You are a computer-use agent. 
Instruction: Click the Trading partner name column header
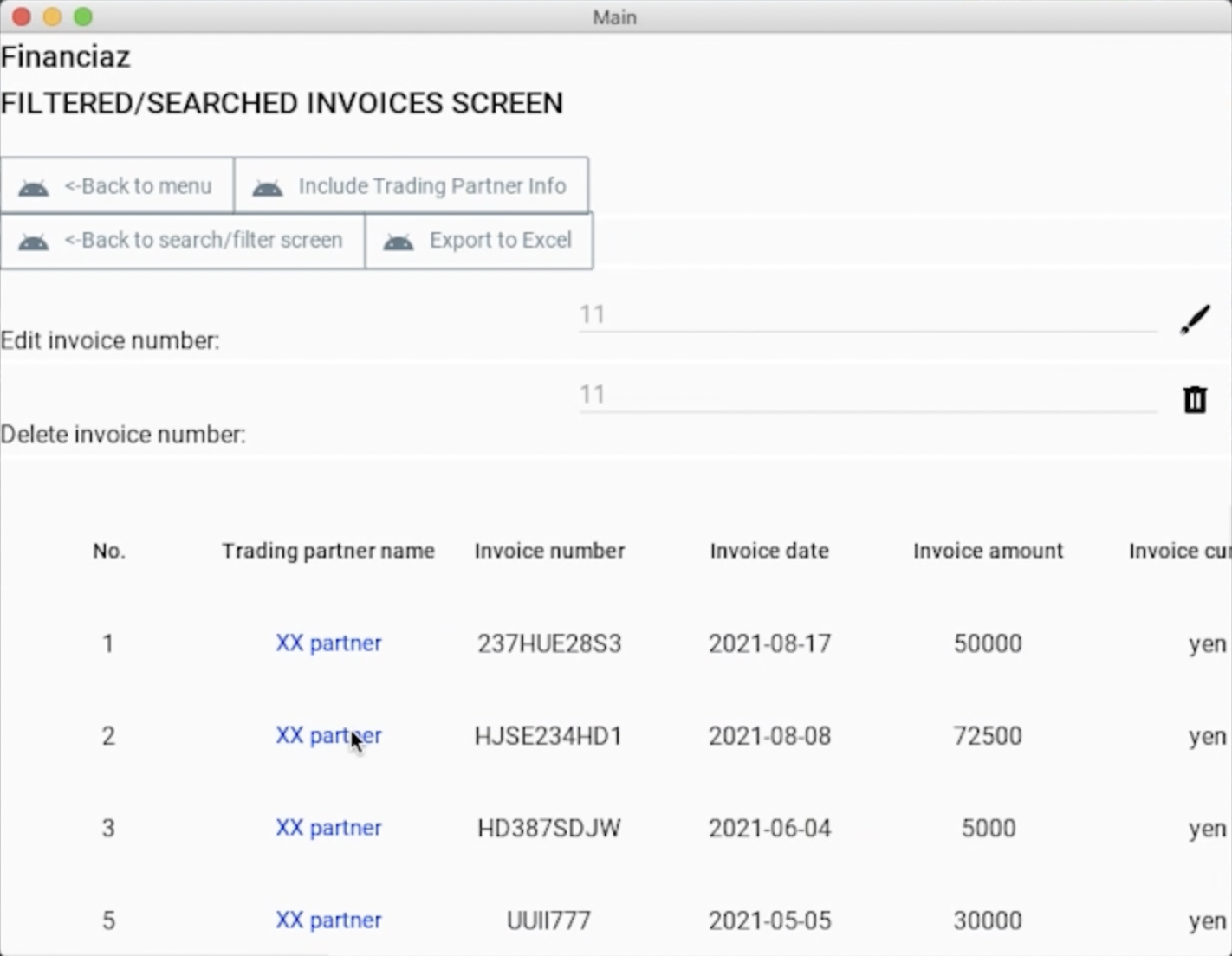328,551
